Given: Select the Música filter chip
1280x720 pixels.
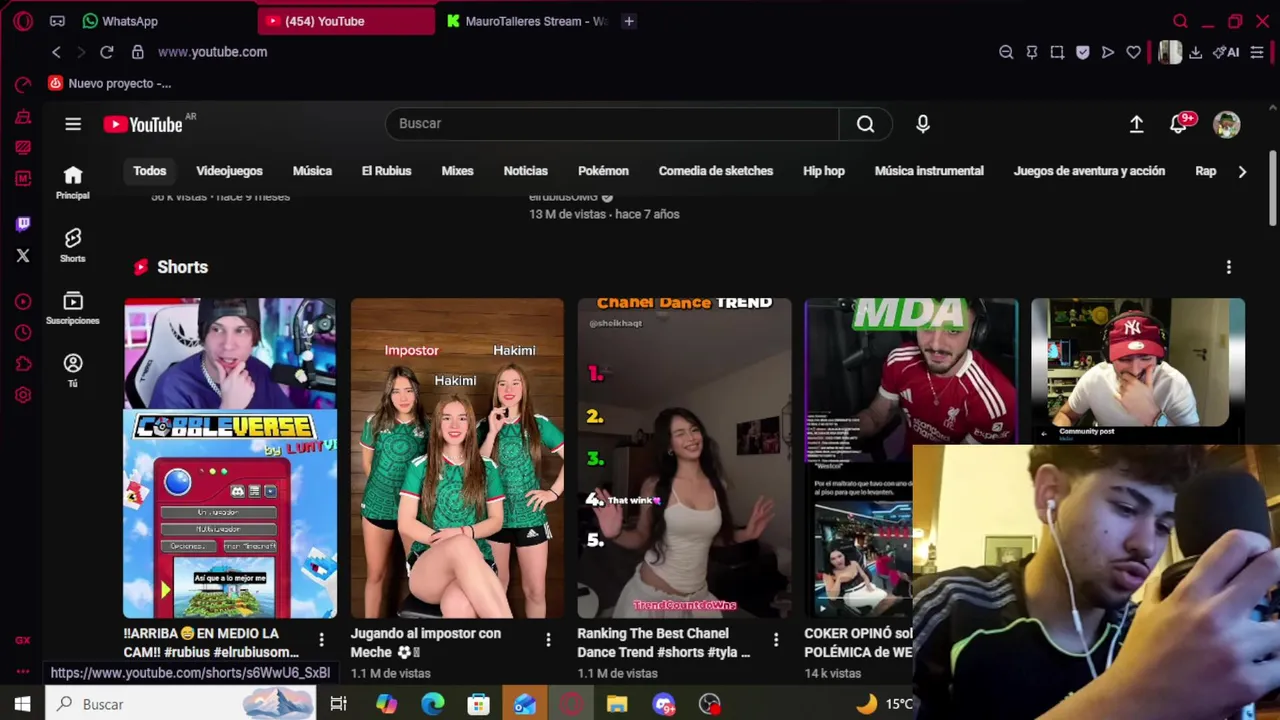Looking at the screenshot, I should pyautogui.click(x=312, y=171).
